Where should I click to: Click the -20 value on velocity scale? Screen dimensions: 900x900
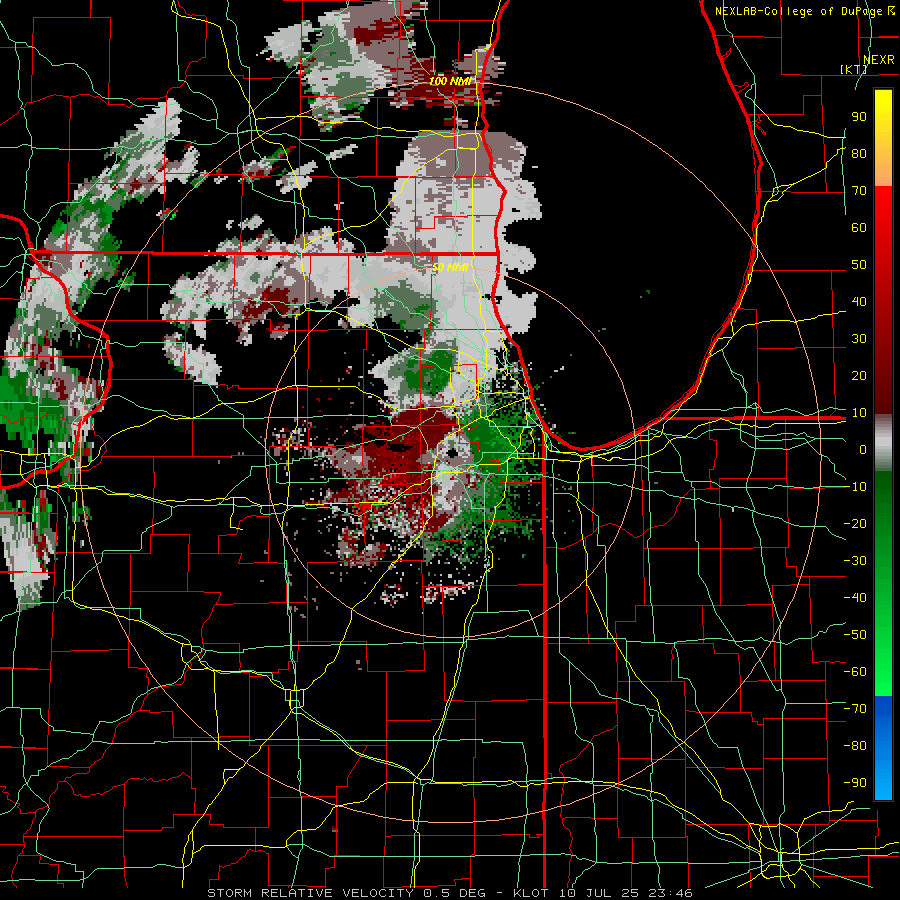click(855, 523)
